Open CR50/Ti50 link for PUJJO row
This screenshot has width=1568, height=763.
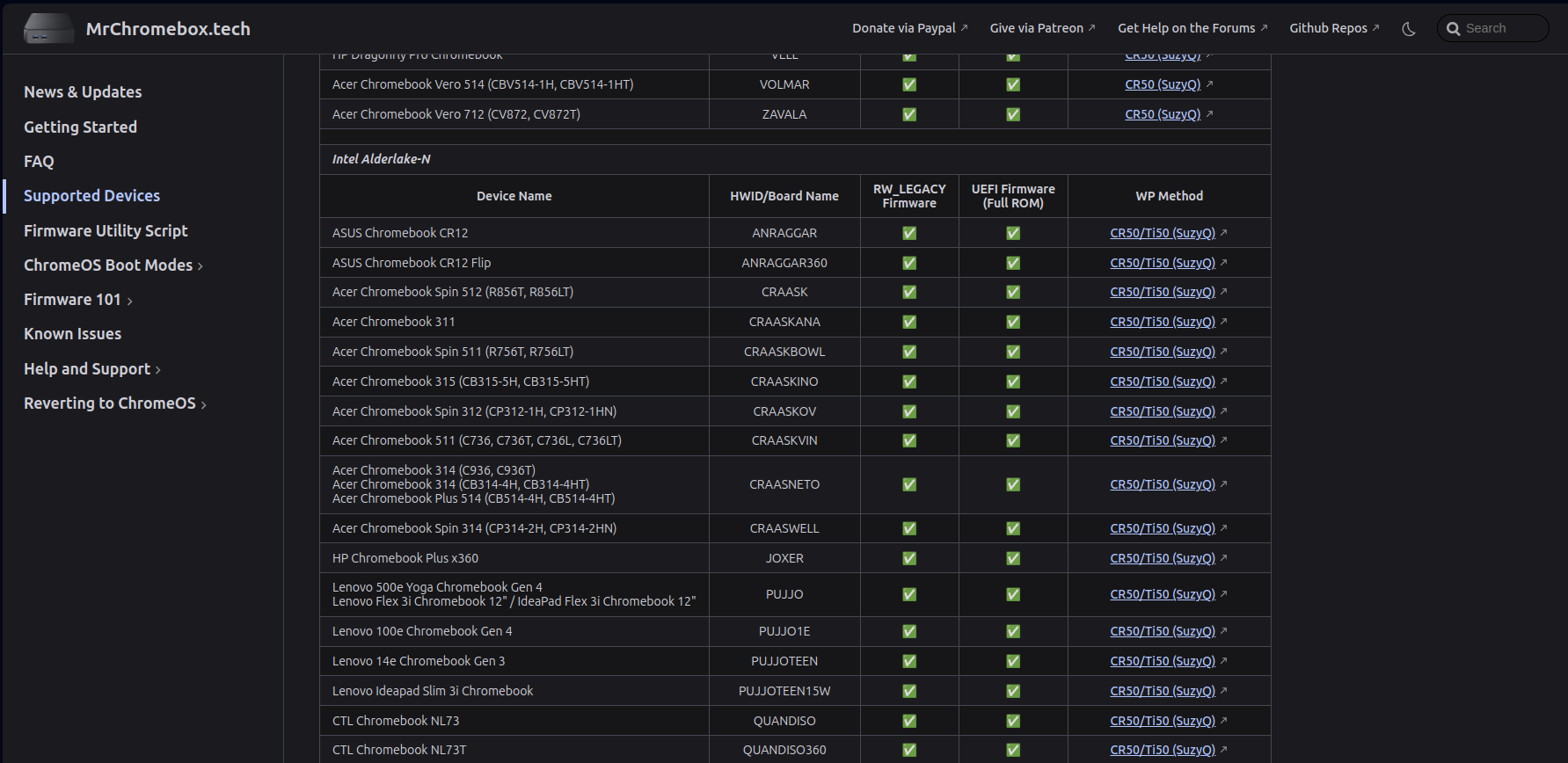pos(1163,594)
